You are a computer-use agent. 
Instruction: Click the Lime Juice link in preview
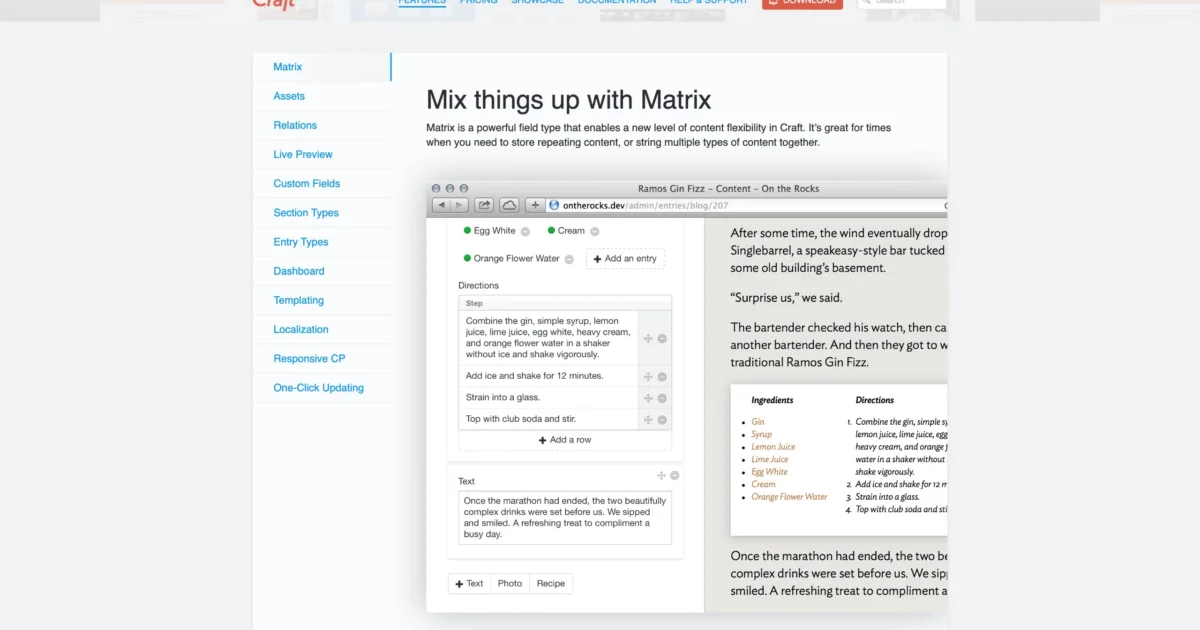click(770, 460)
